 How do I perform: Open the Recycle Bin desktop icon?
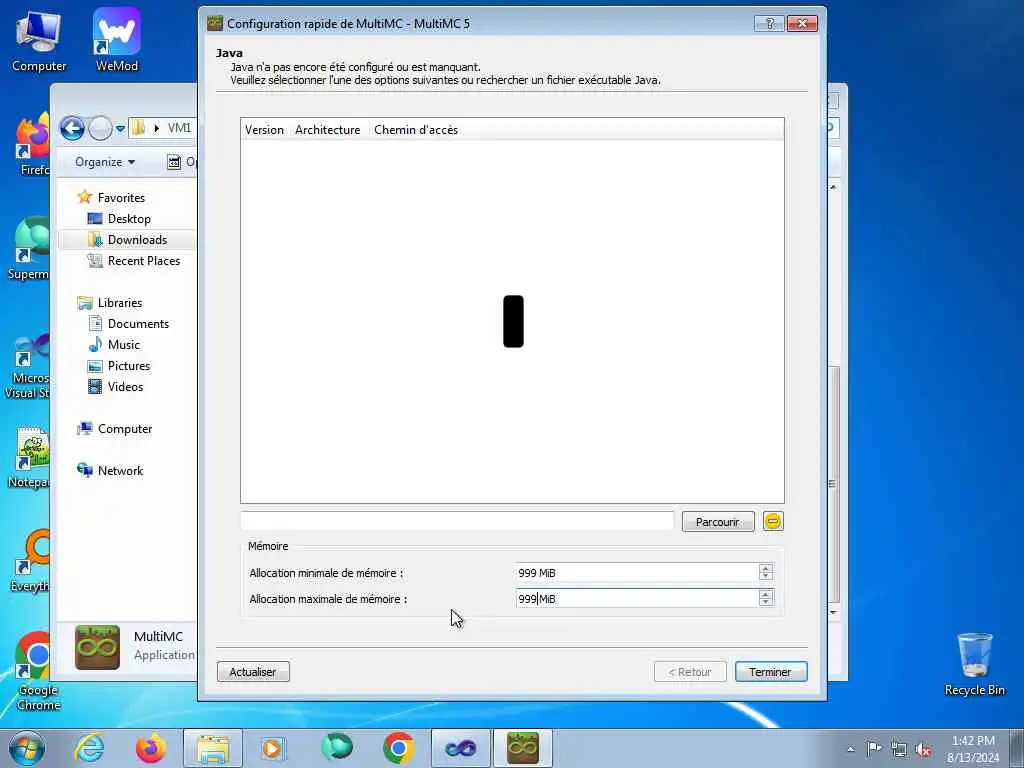(974, 664)
